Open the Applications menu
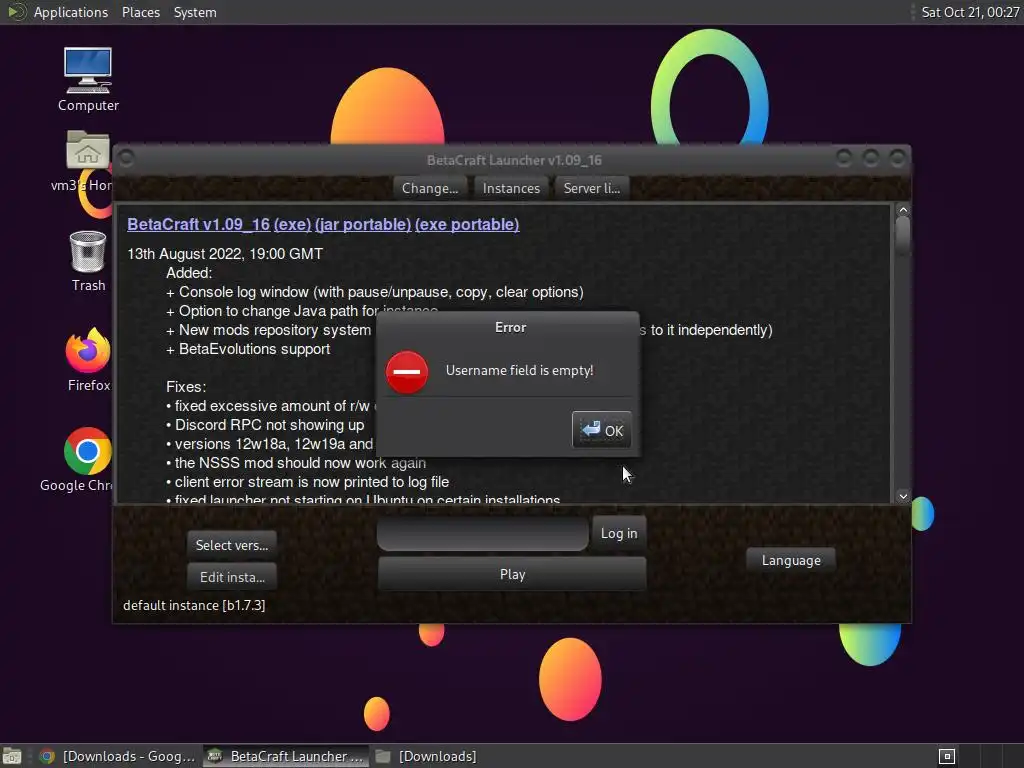Viewport: 1024px width, 768px height. click(71, 12)
